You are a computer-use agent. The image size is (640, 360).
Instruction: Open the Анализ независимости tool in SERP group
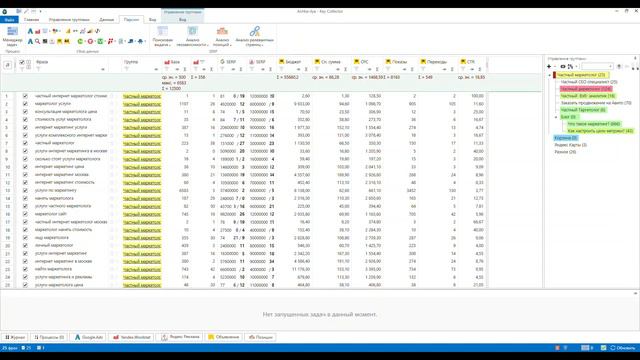(193, 36)
